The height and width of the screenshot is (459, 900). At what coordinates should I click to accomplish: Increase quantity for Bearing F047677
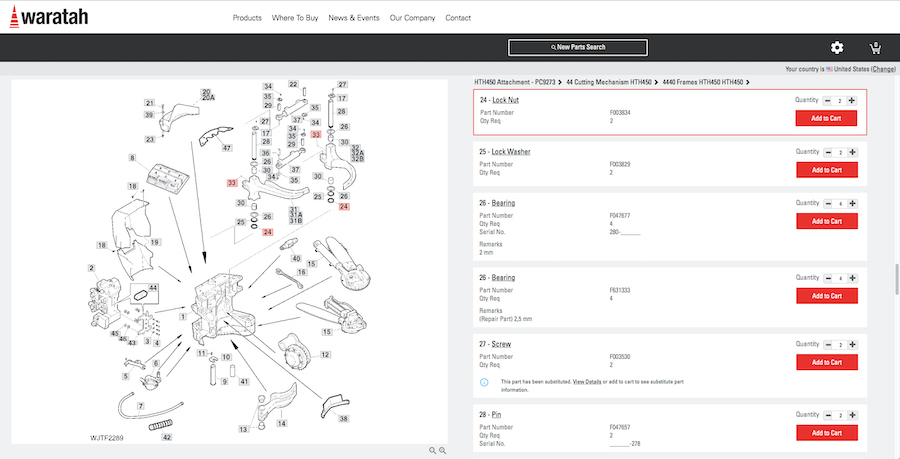point(852,204)
